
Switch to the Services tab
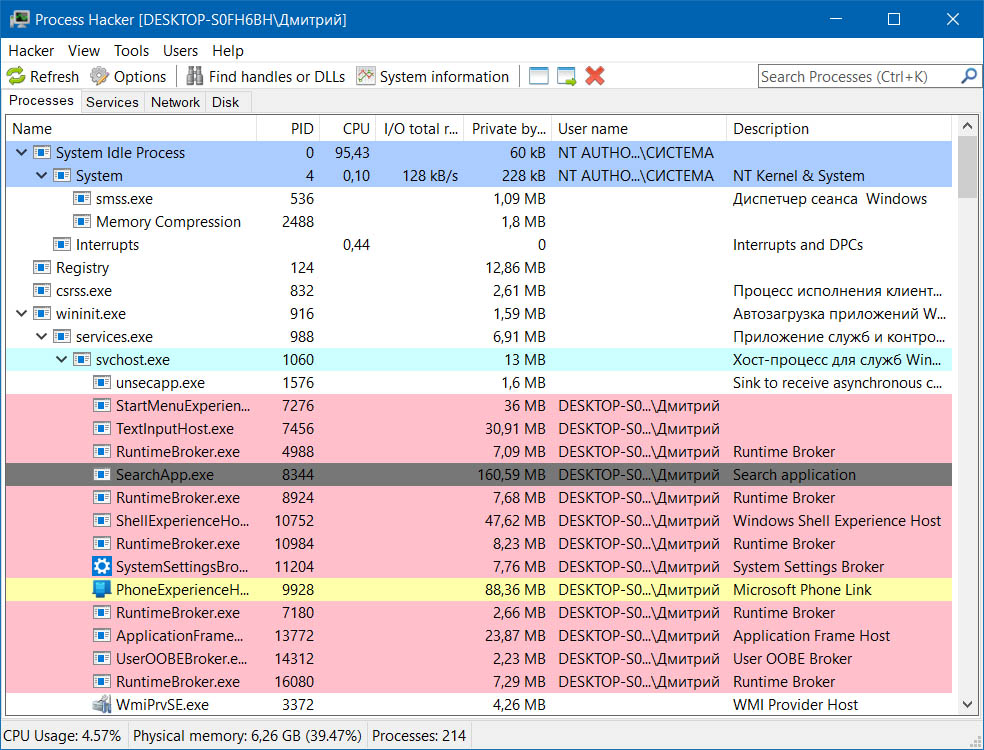112,102
